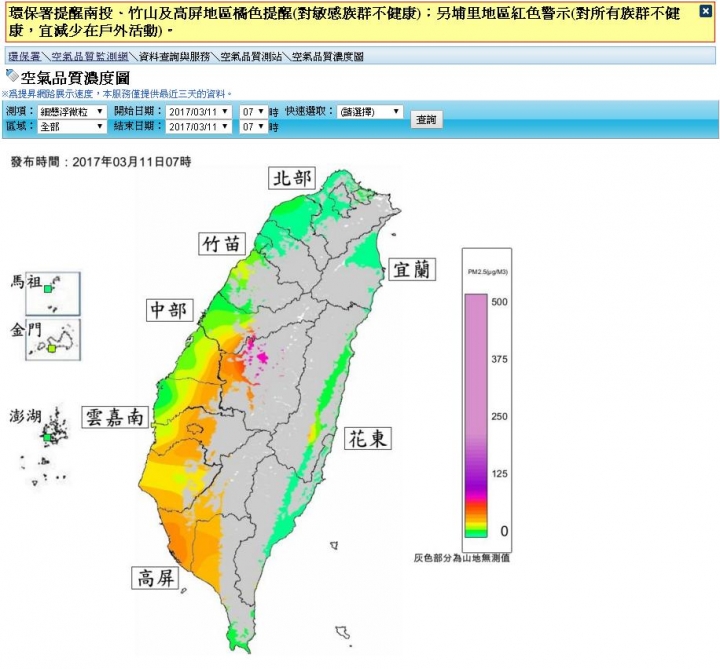Close the yellow alert banner
This screenshot has height=669, width=720.
(x=706, y=11)
